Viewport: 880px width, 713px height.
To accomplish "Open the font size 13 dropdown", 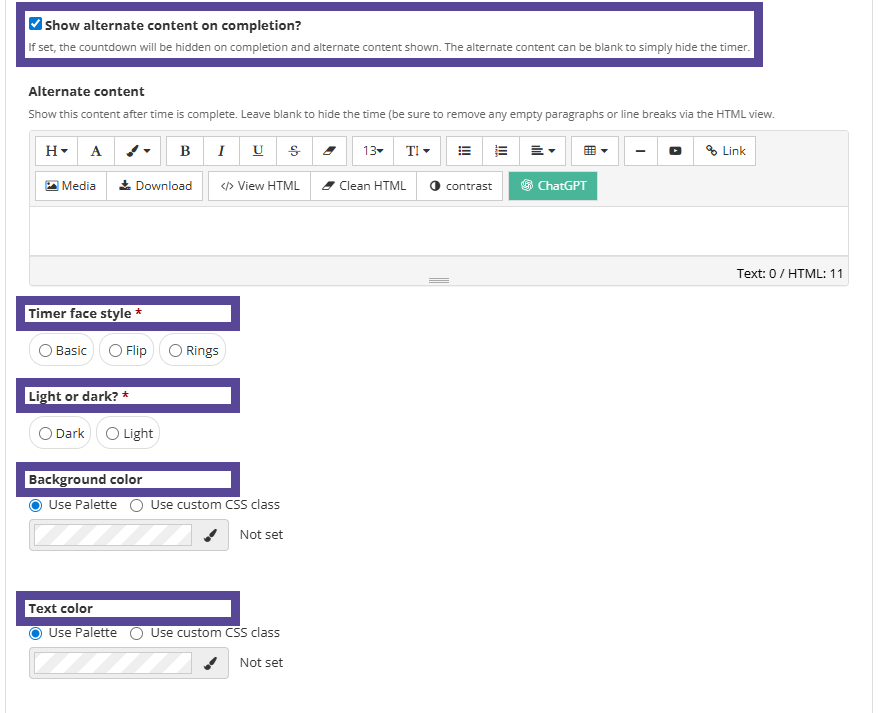I will pos(373,151).
